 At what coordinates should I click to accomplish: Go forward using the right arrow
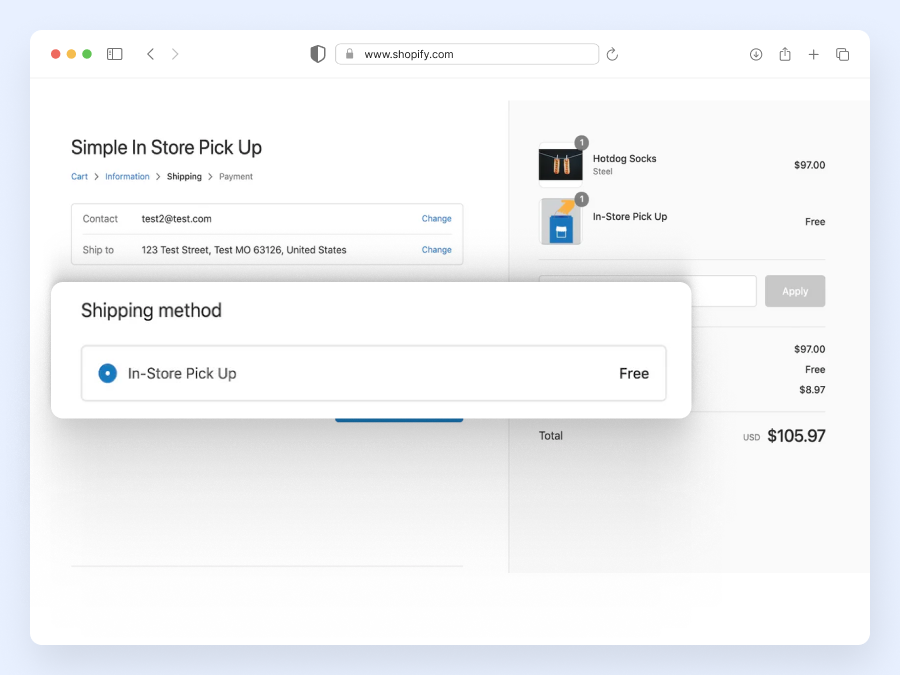pyautogui.click(x=175, y=54)
